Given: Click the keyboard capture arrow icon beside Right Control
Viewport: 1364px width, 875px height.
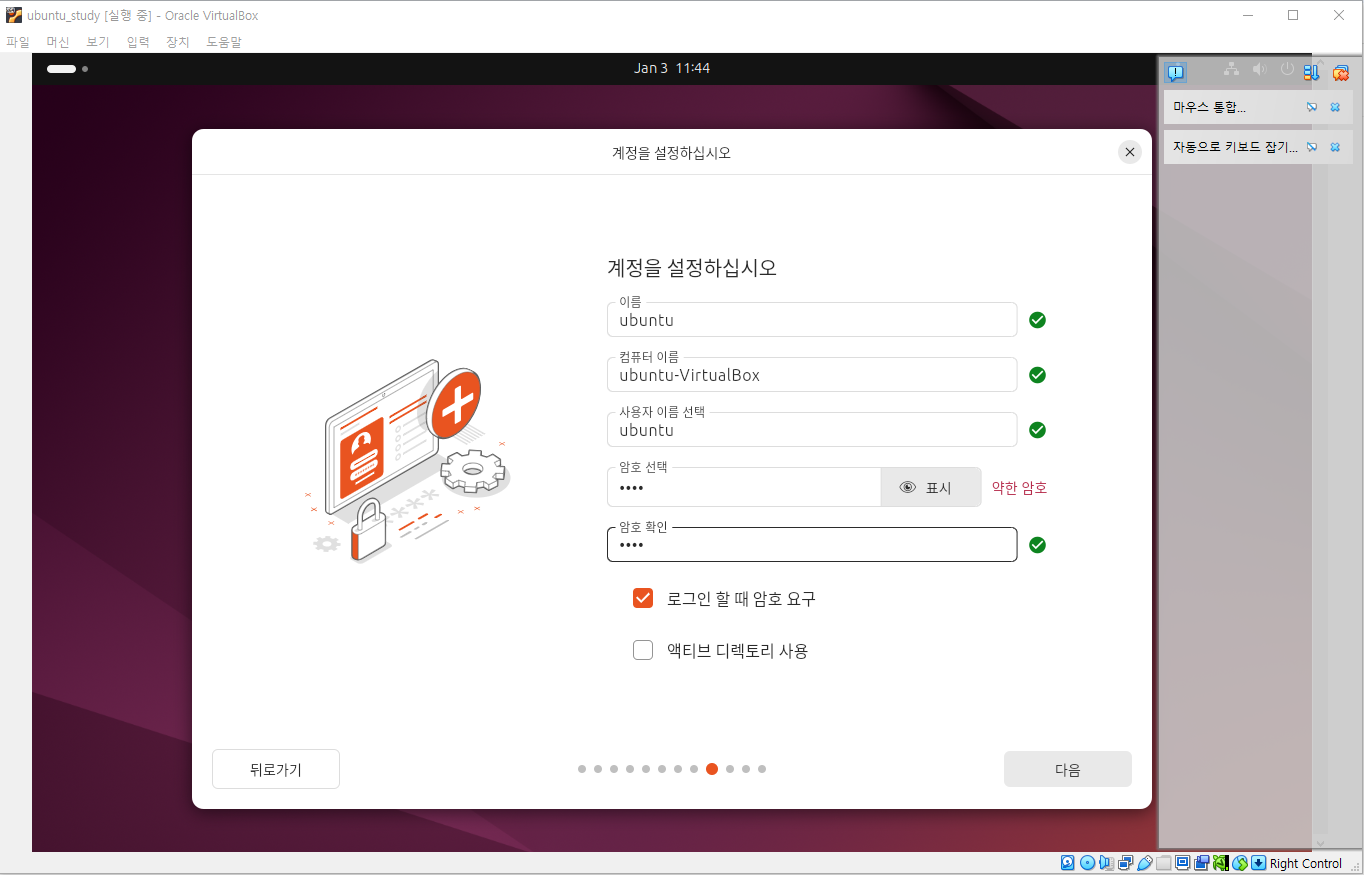Looking at the screenshot, I should [1259, 863].
